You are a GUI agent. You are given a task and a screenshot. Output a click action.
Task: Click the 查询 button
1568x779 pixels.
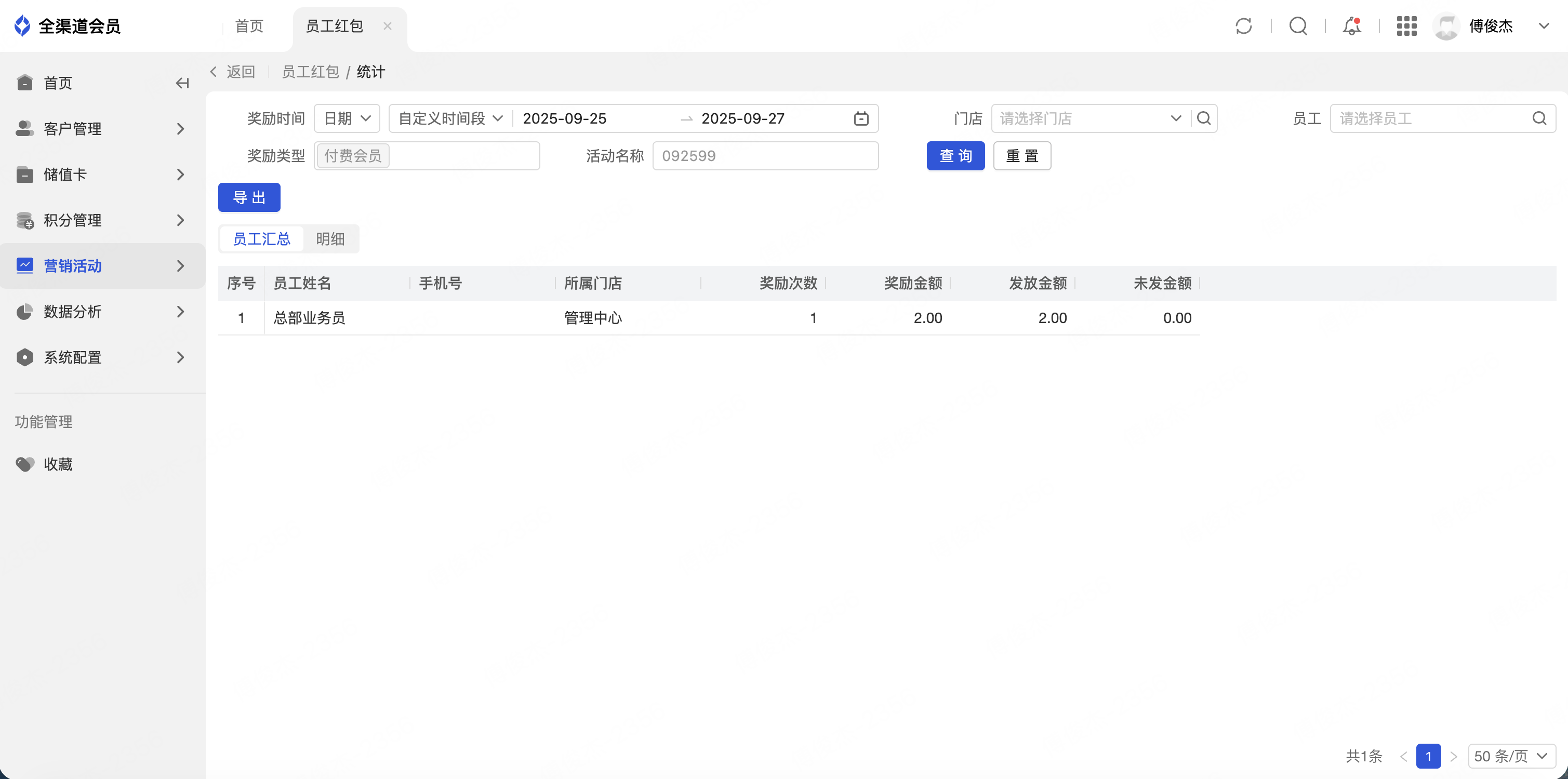955,156
